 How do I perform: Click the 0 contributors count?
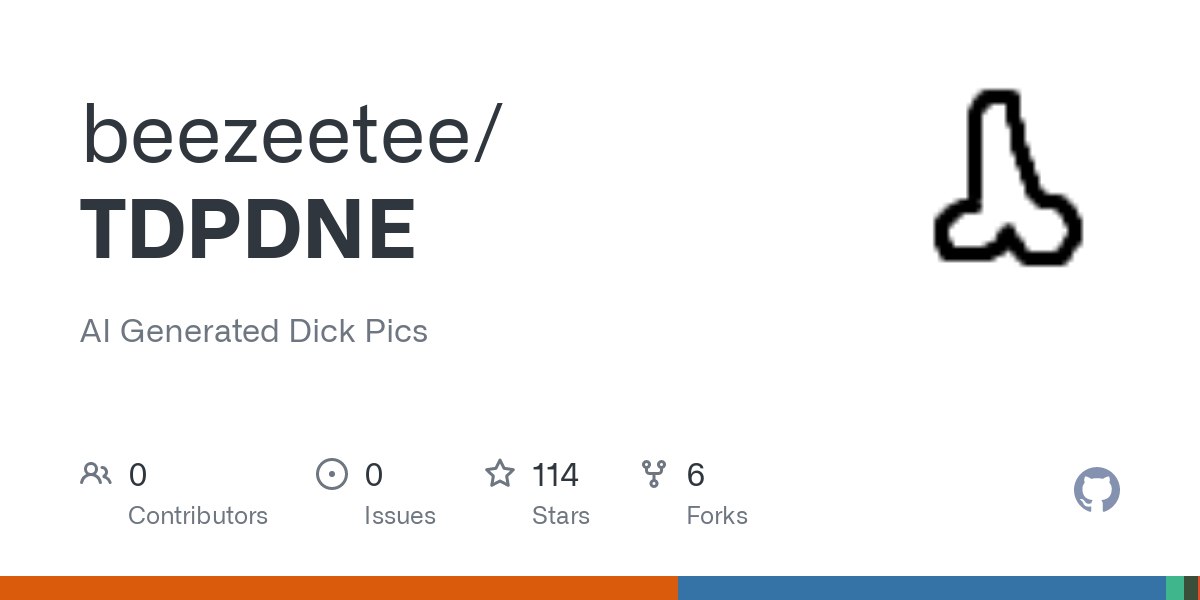pyautogui.click(x=138, y=474)
